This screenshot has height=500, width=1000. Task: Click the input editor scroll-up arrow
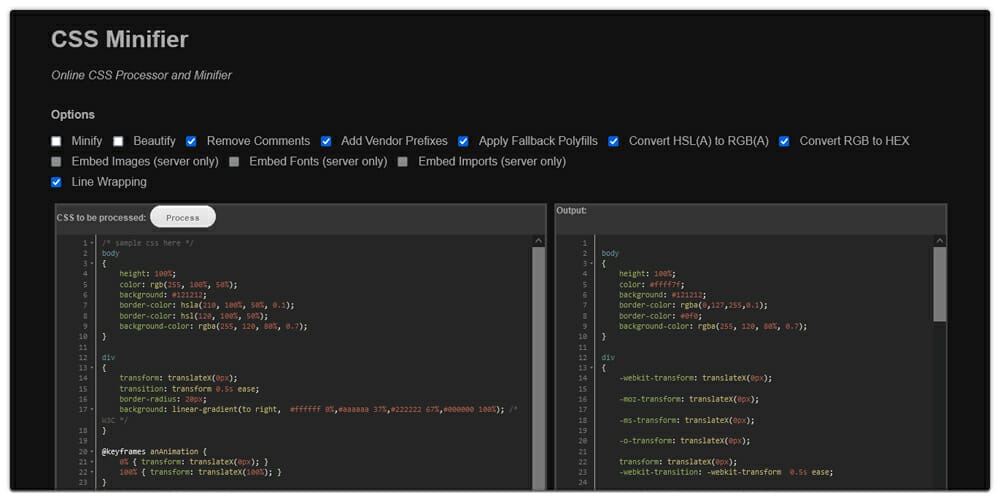539,241
